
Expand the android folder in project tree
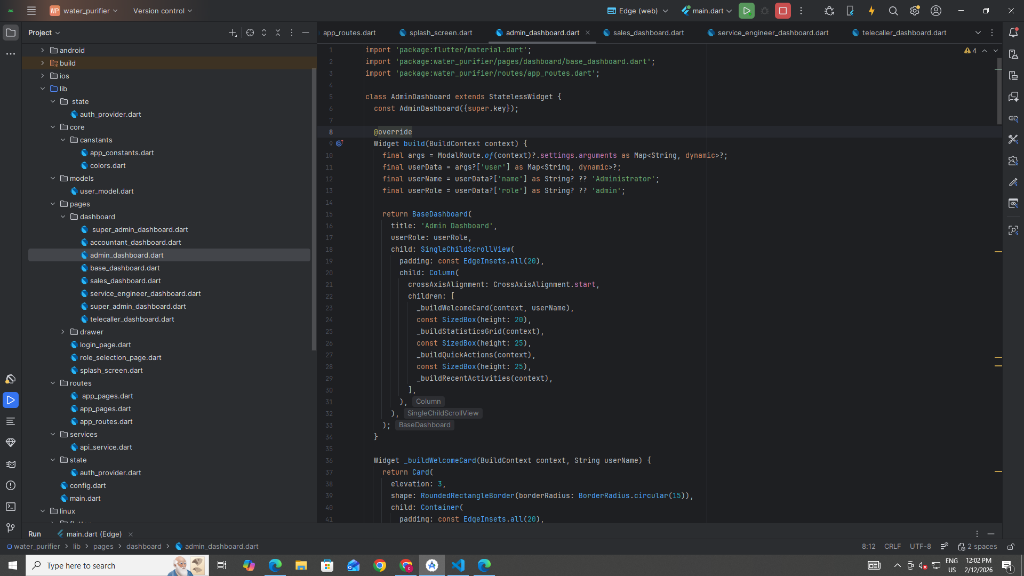[x=42, y=50]
